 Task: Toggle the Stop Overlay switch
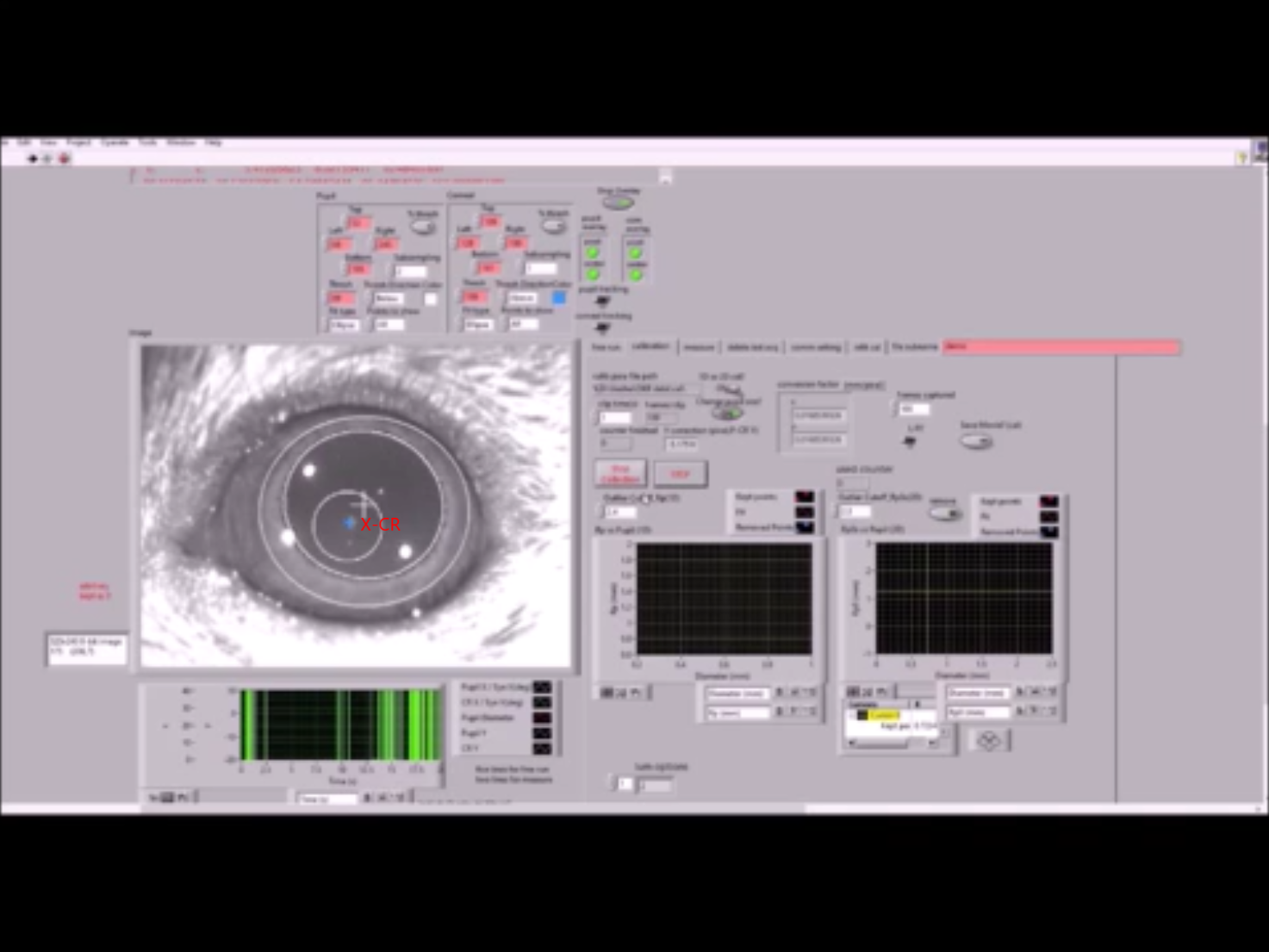618,203
